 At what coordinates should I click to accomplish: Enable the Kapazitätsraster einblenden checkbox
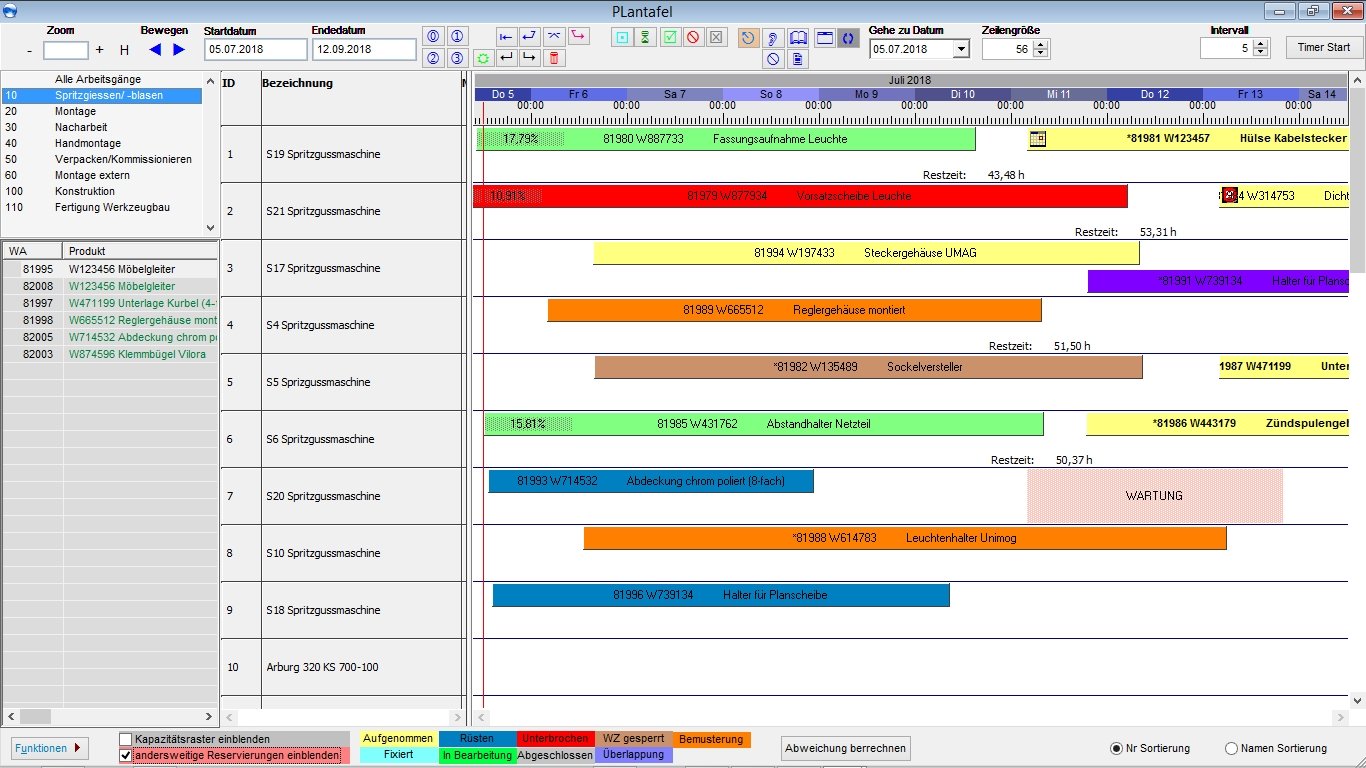pyautogui.click(x=125, y=739)
